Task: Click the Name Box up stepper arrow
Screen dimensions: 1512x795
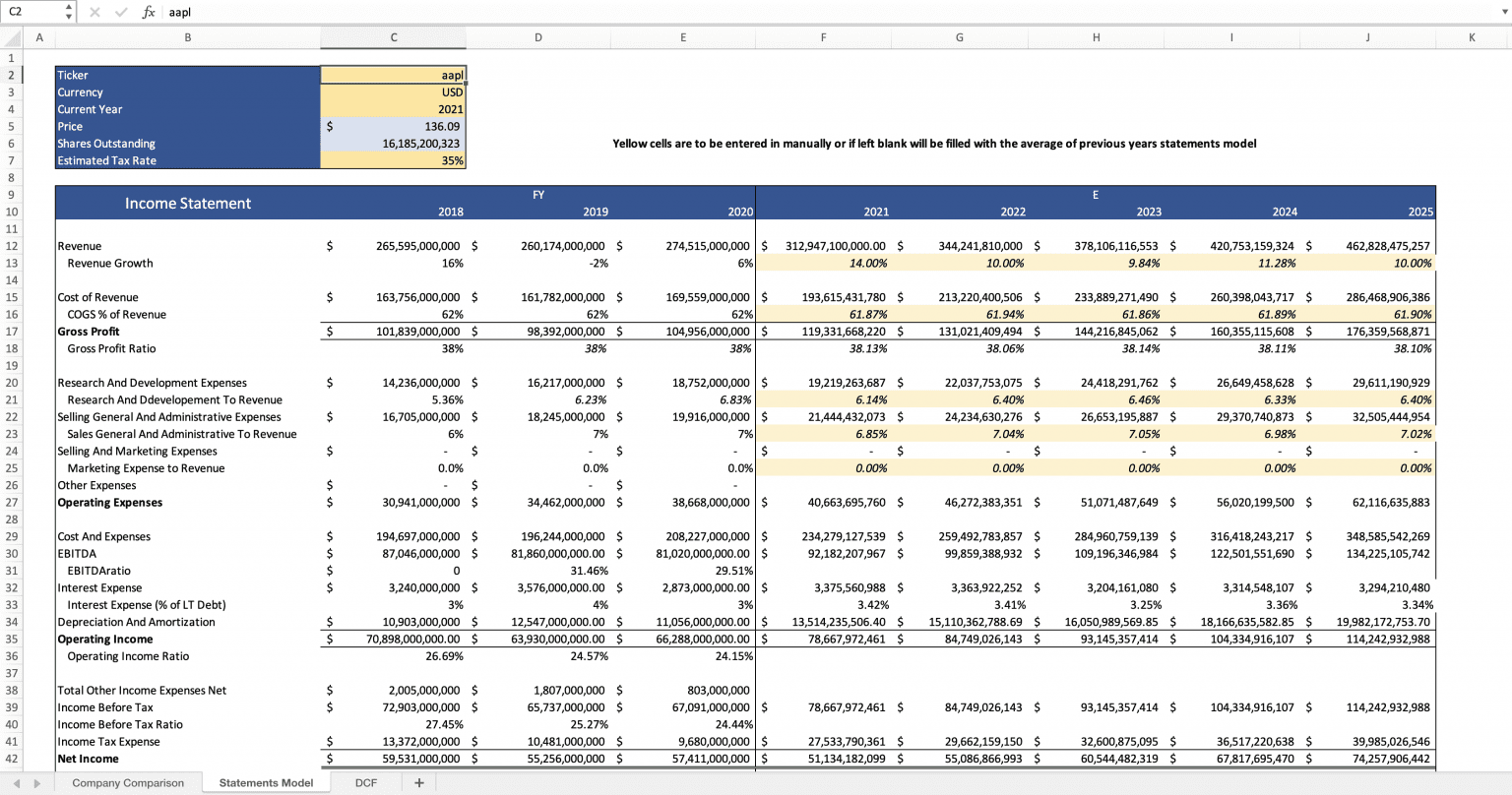Action: [68, 7]
